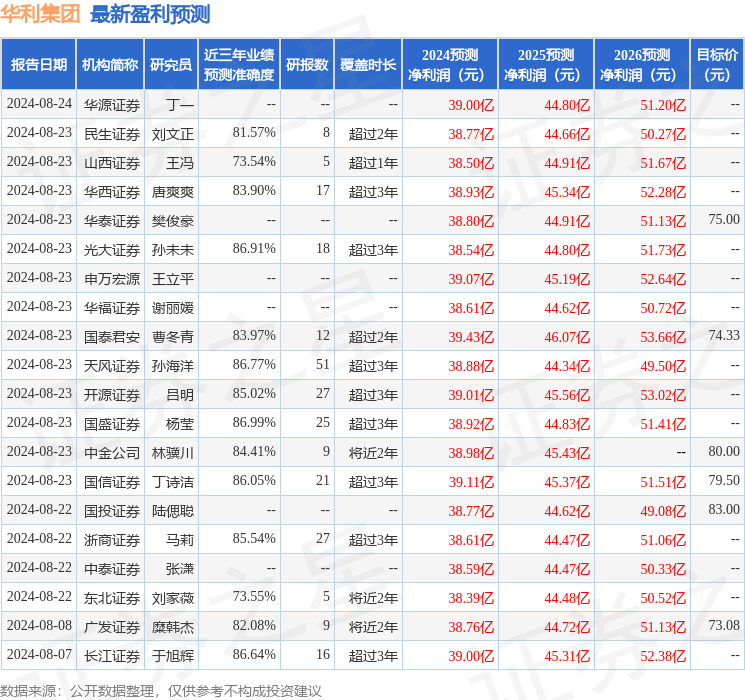
Task: Click the 华利集团 title link
Action: coord(41,14)
